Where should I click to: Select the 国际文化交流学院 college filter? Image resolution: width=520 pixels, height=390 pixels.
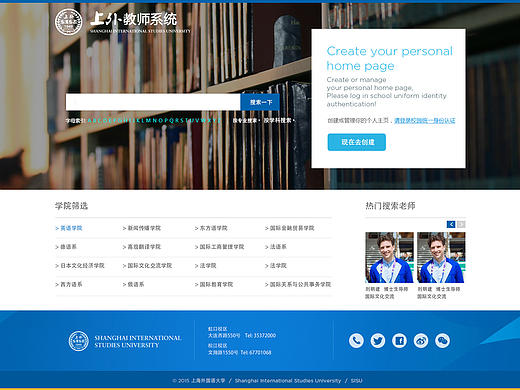[x=147, y=266]
